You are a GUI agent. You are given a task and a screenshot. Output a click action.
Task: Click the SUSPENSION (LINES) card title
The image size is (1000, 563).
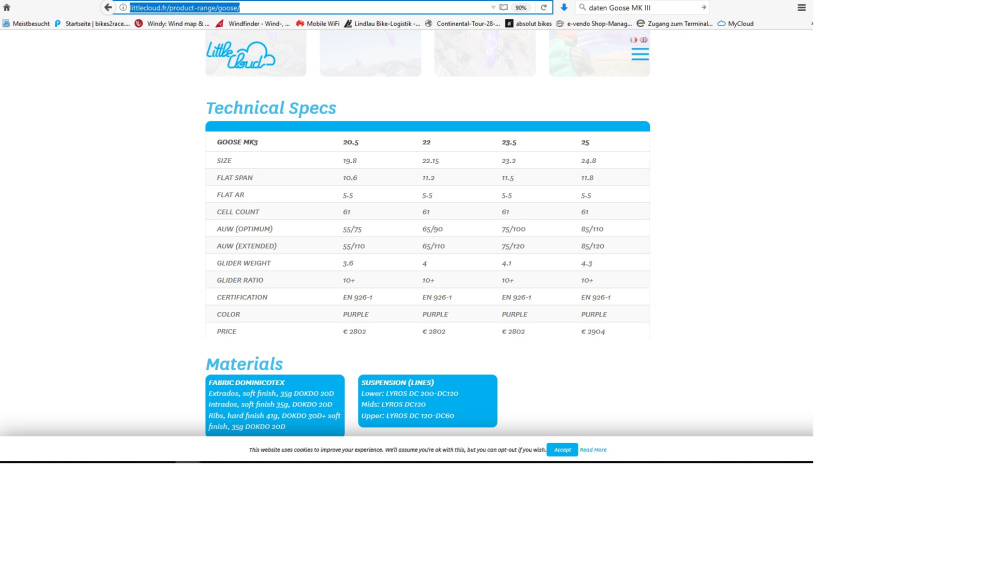[397, 383]
